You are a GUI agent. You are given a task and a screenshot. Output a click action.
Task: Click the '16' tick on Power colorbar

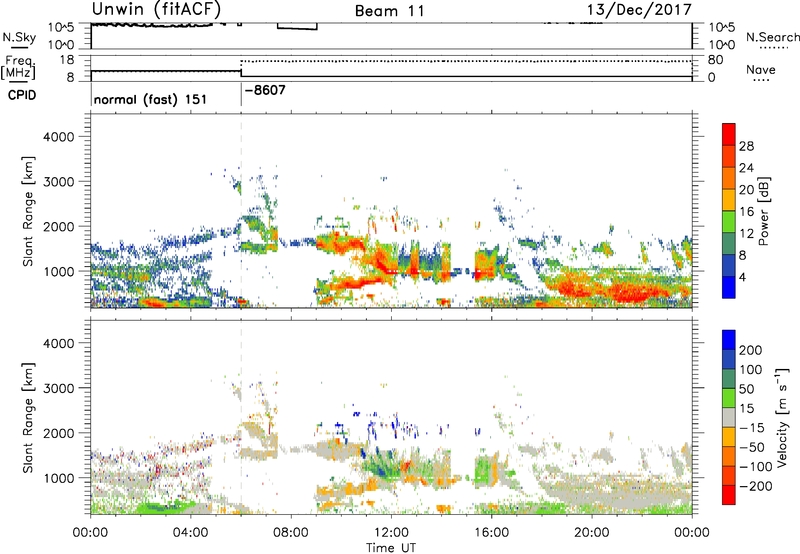pos(746,212)
